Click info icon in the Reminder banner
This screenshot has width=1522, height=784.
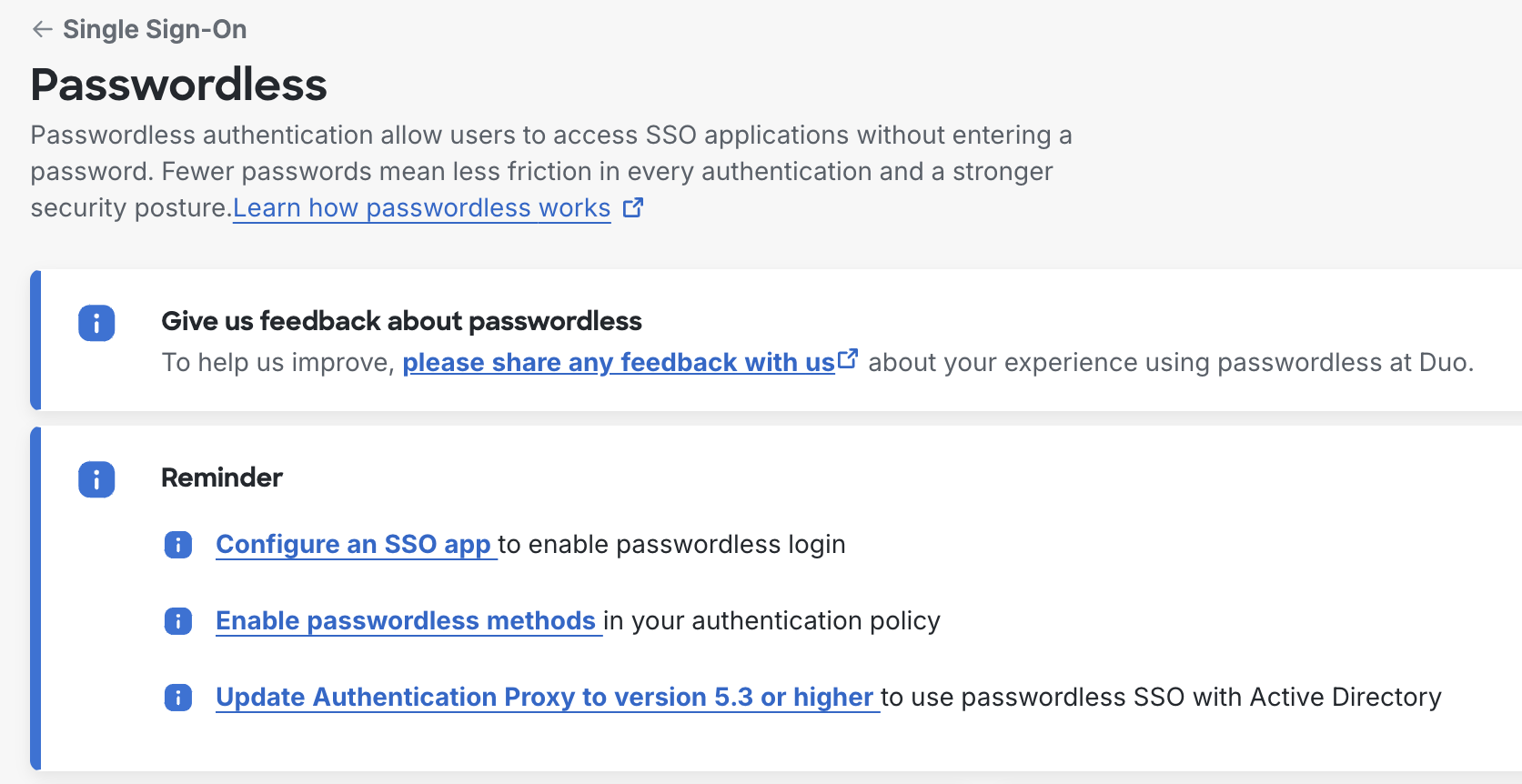[96, 479]
